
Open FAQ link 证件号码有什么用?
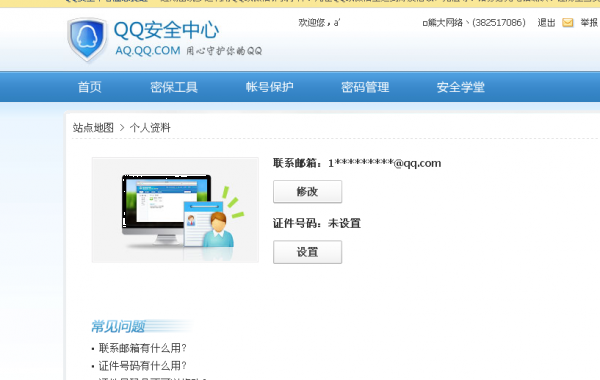coord(142,366)
